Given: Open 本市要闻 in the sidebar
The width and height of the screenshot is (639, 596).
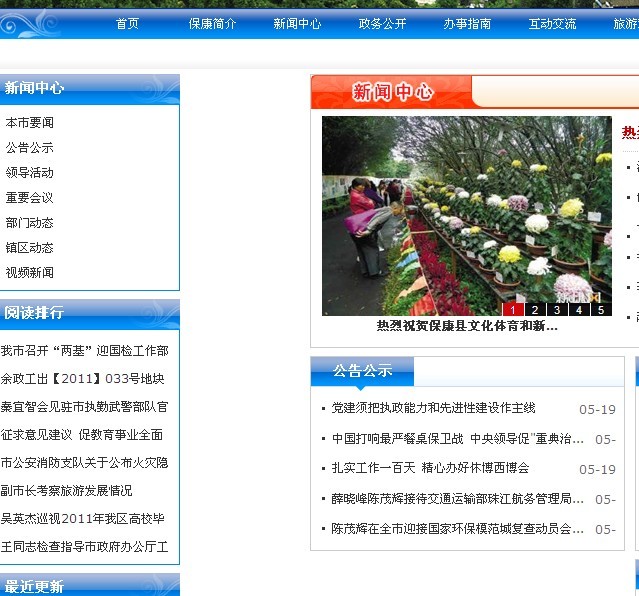Looking at the screenshot, I should pyautogui.click(x=30, y=123).
